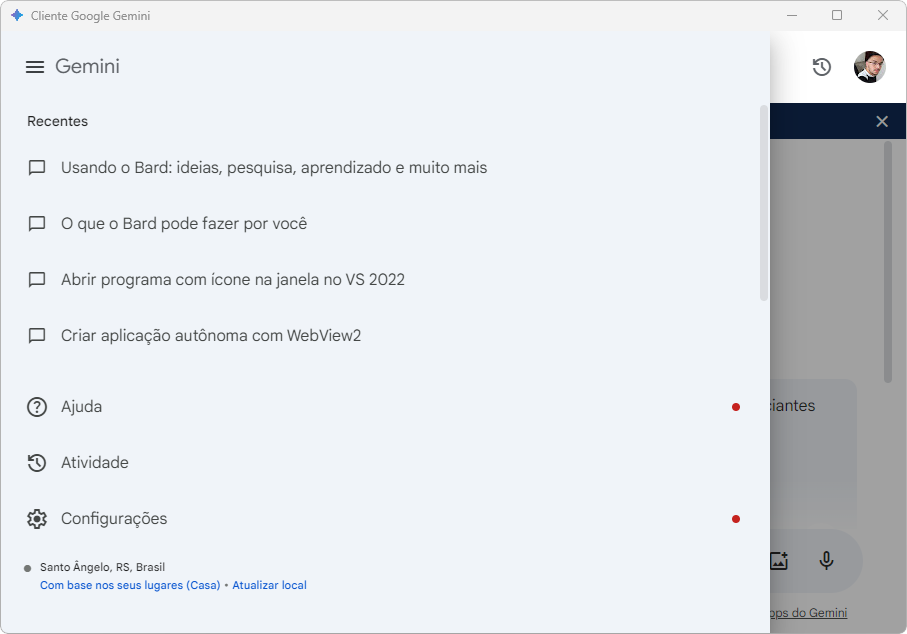
Task: Click the sidebar vertical scrollbar thumb
Action: [764, 203]
